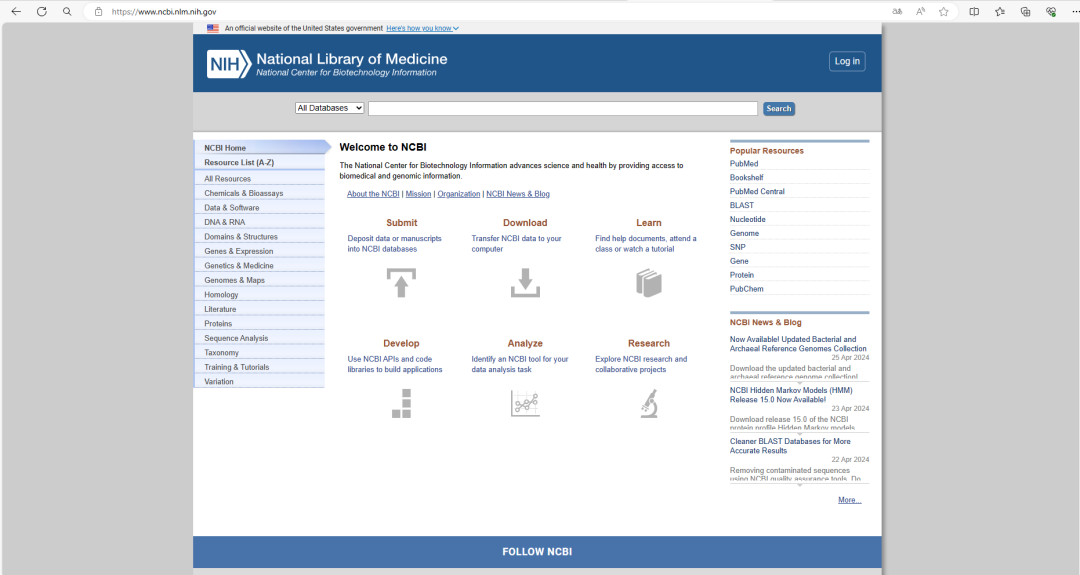Image resolution: width=1080 pixels, height=575 pixels.
Task: Open the browser collections icon
Action: pos(1026,11)
